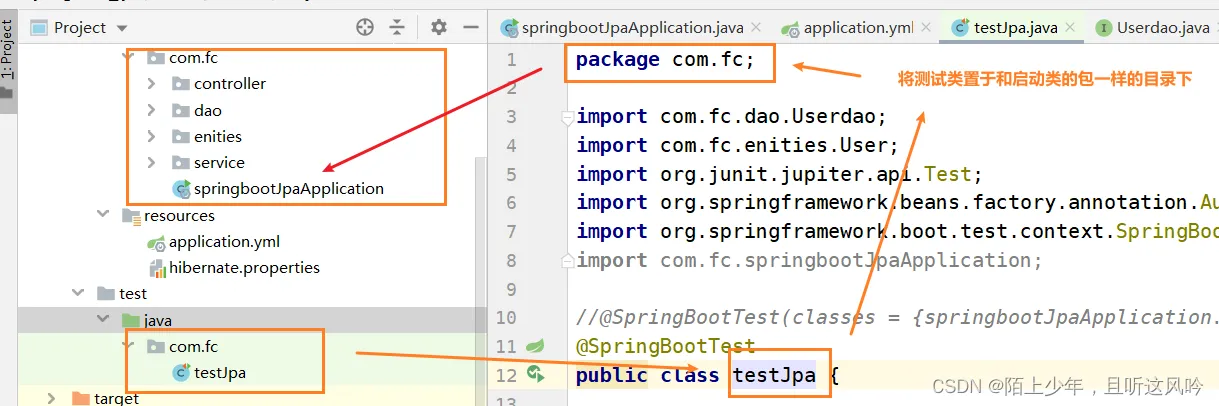Click the Spring leaf gutter icon on line 11
This screenshot has height=406, width=1219.
pos(535,346)
